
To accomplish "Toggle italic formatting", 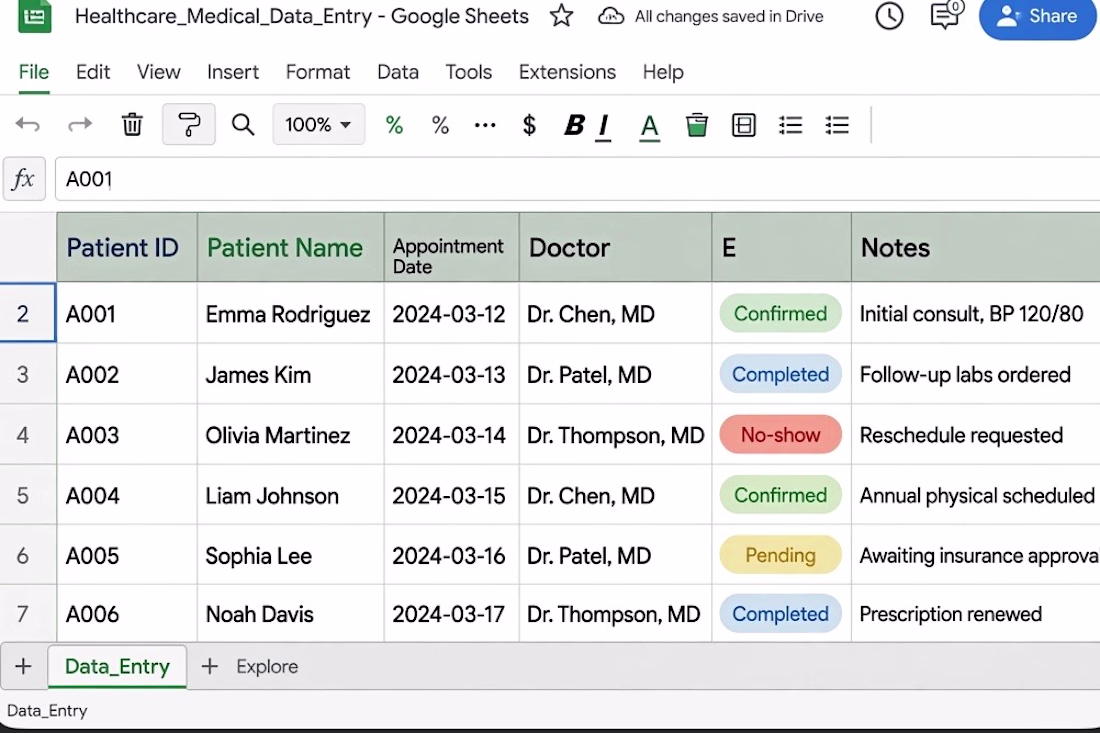I will click(603, 126).
